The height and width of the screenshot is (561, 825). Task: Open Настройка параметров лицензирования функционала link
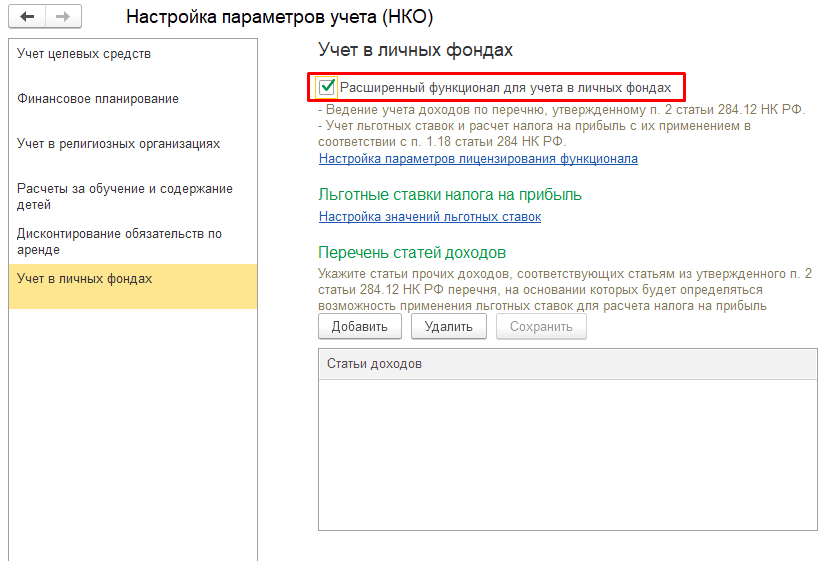[x=478, y=159]
